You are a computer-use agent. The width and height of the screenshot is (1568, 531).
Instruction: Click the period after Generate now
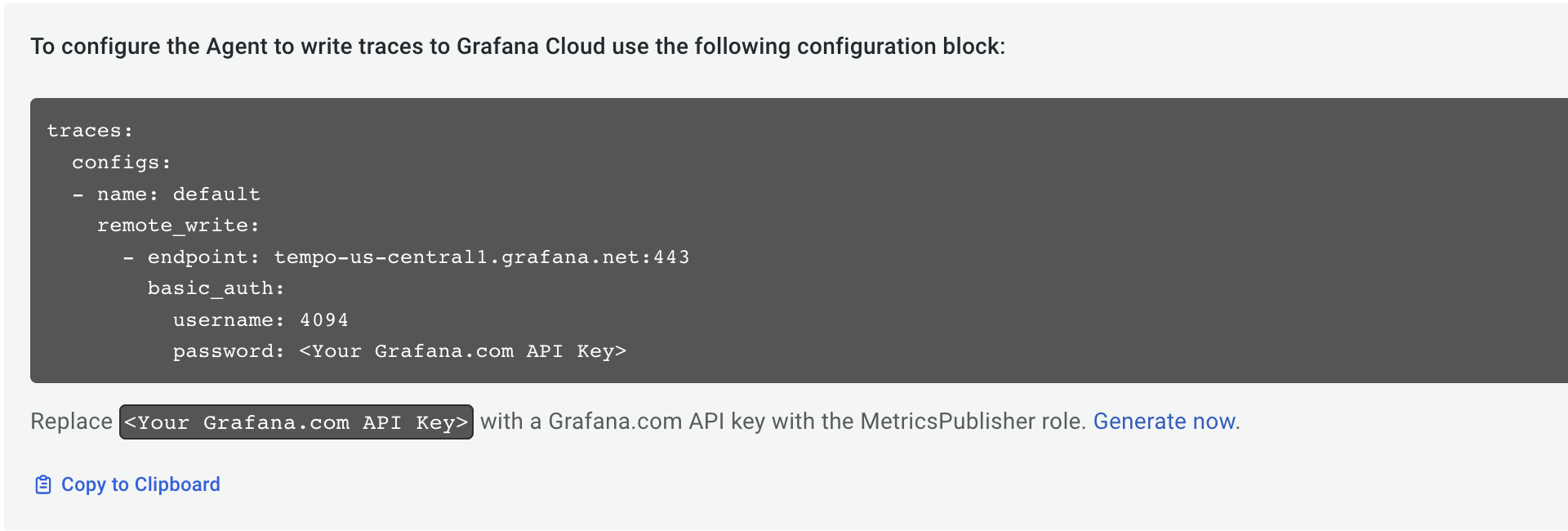click(1236, 422)
